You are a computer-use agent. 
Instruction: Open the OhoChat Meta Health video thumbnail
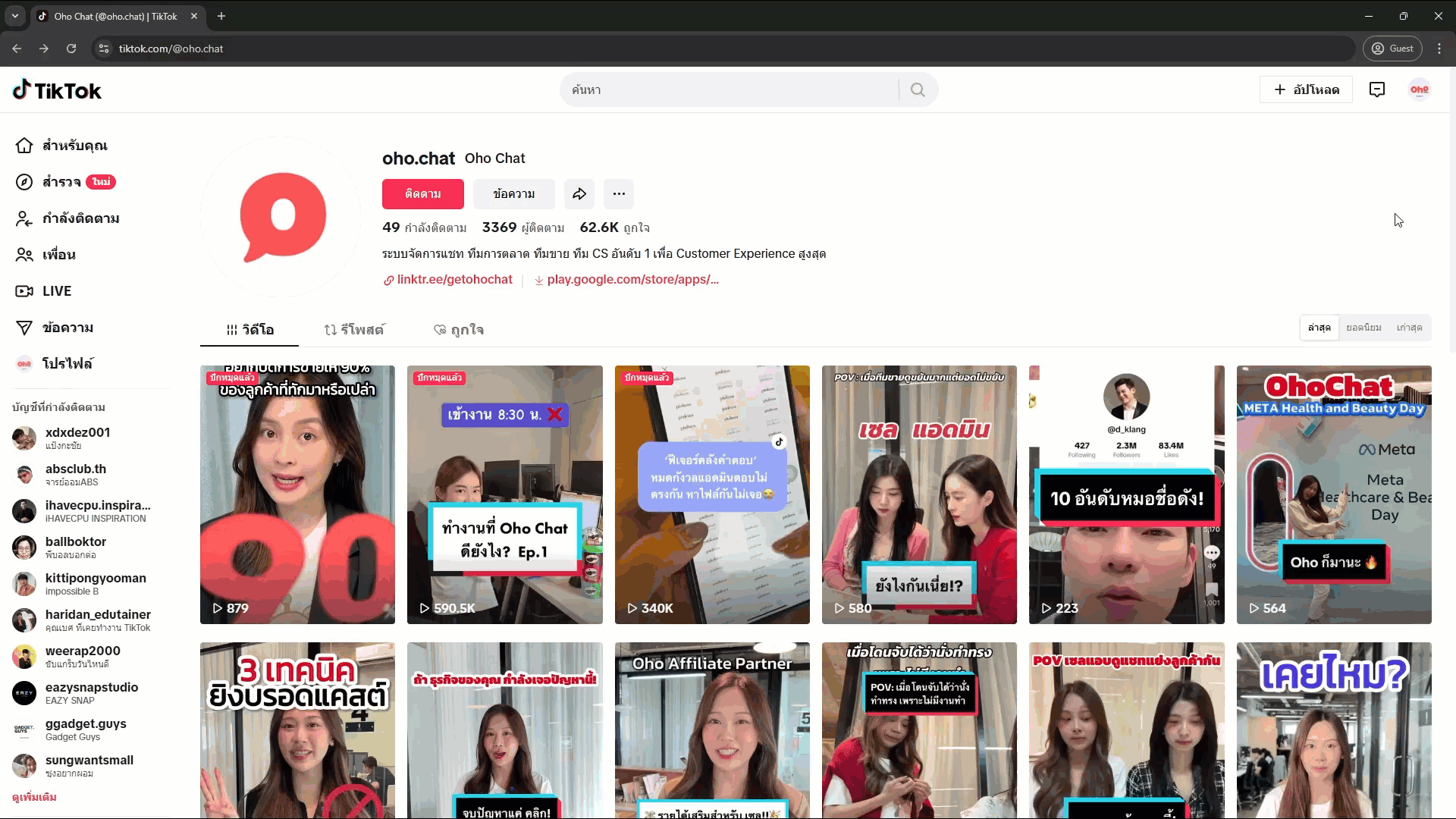click(x=1334, y=494)
